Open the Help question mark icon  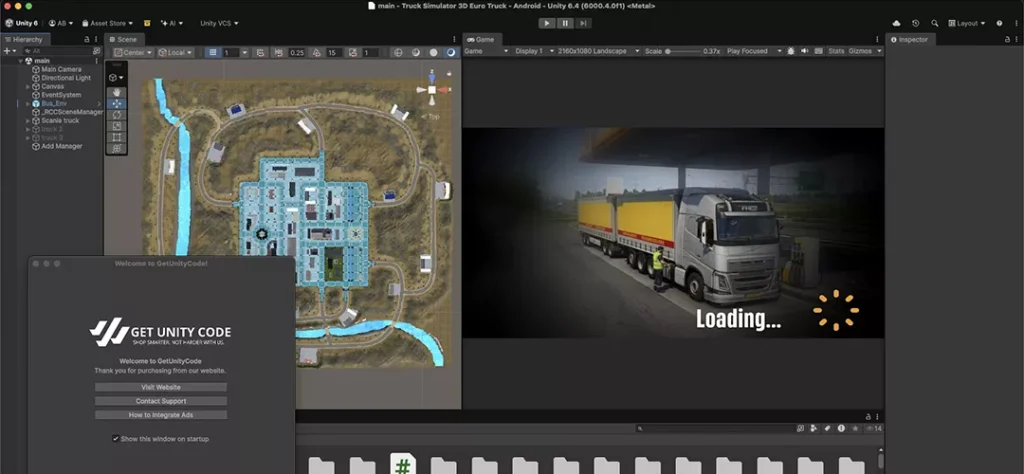(x=999, y=24)
